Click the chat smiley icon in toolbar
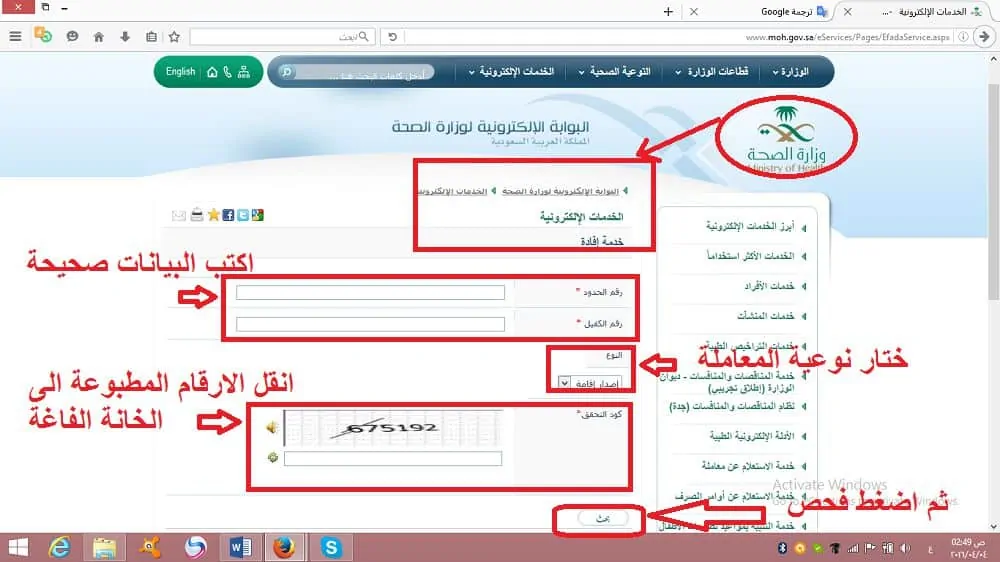Screen dimensions: 1000x562 [72, 36]
